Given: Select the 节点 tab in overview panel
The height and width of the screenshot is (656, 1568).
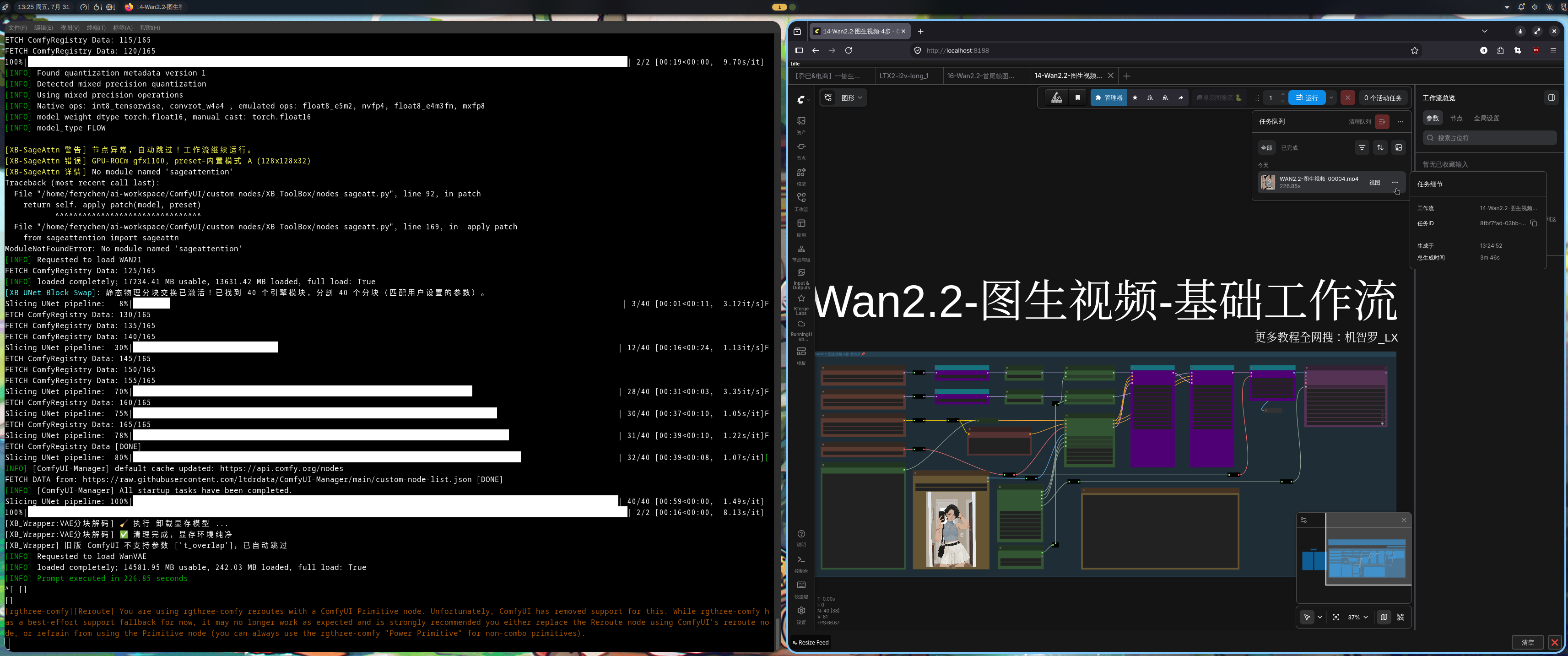Looking at the screenshot, I should (x=1456, y=118).
